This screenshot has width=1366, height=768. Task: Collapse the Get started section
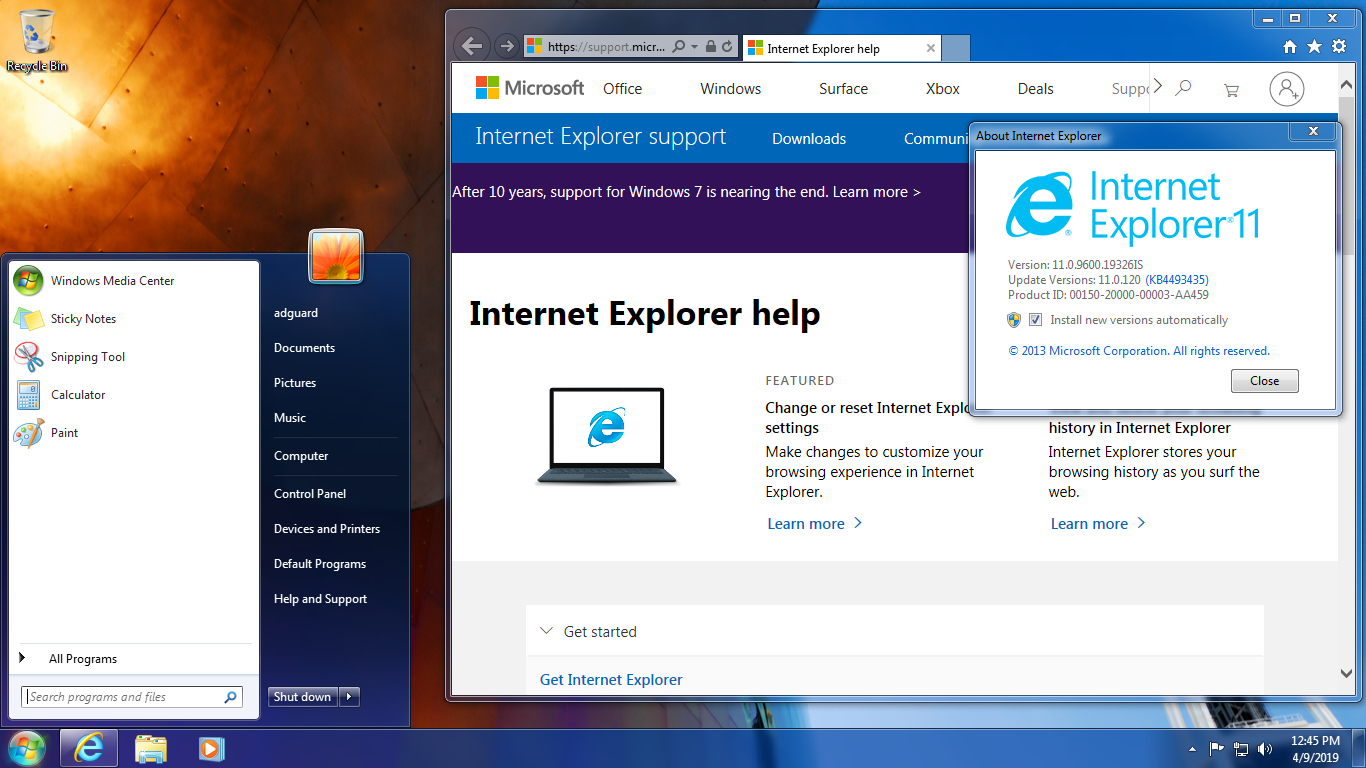click(546, 631)
